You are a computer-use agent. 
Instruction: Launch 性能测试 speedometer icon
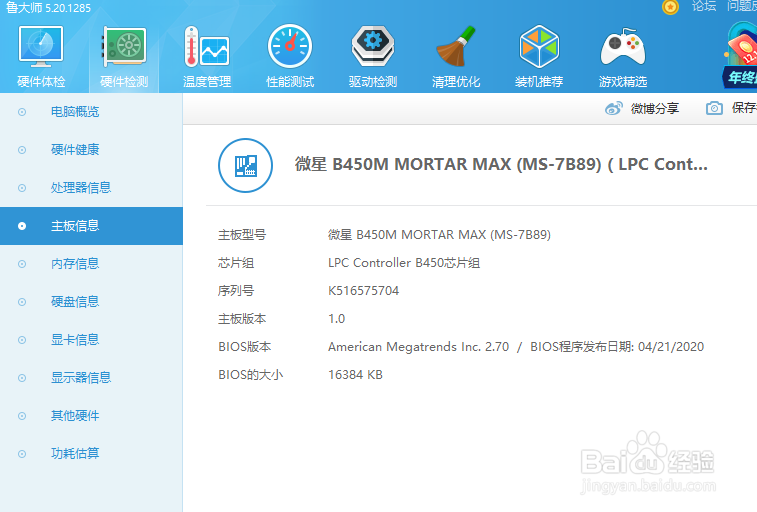pyautogui.click(x=290, y=46)
